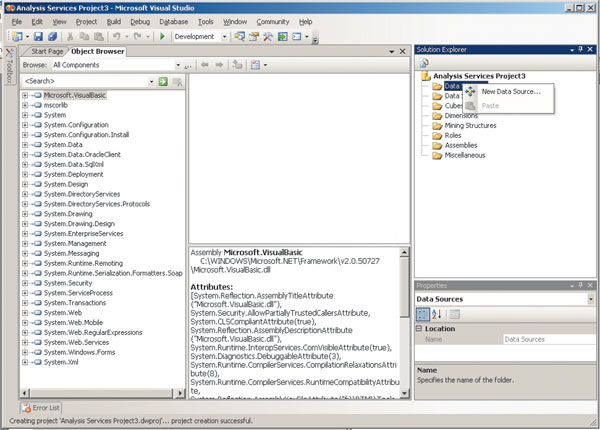Screen dimensions: 600x430
Task: Expand the System.Xml node
Action: point(25,362)
